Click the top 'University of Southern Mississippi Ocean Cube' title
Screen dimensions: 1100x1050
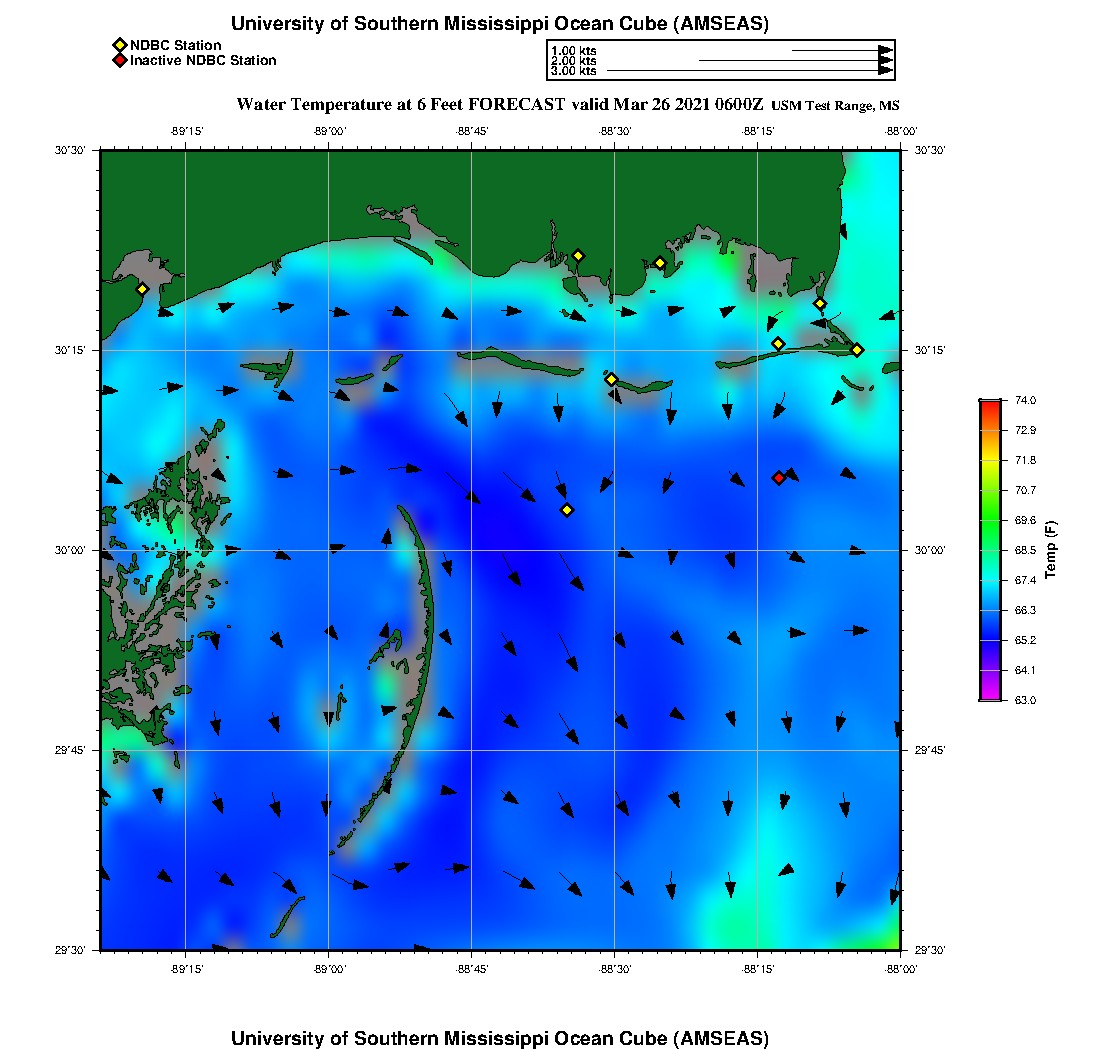[499, 23]
